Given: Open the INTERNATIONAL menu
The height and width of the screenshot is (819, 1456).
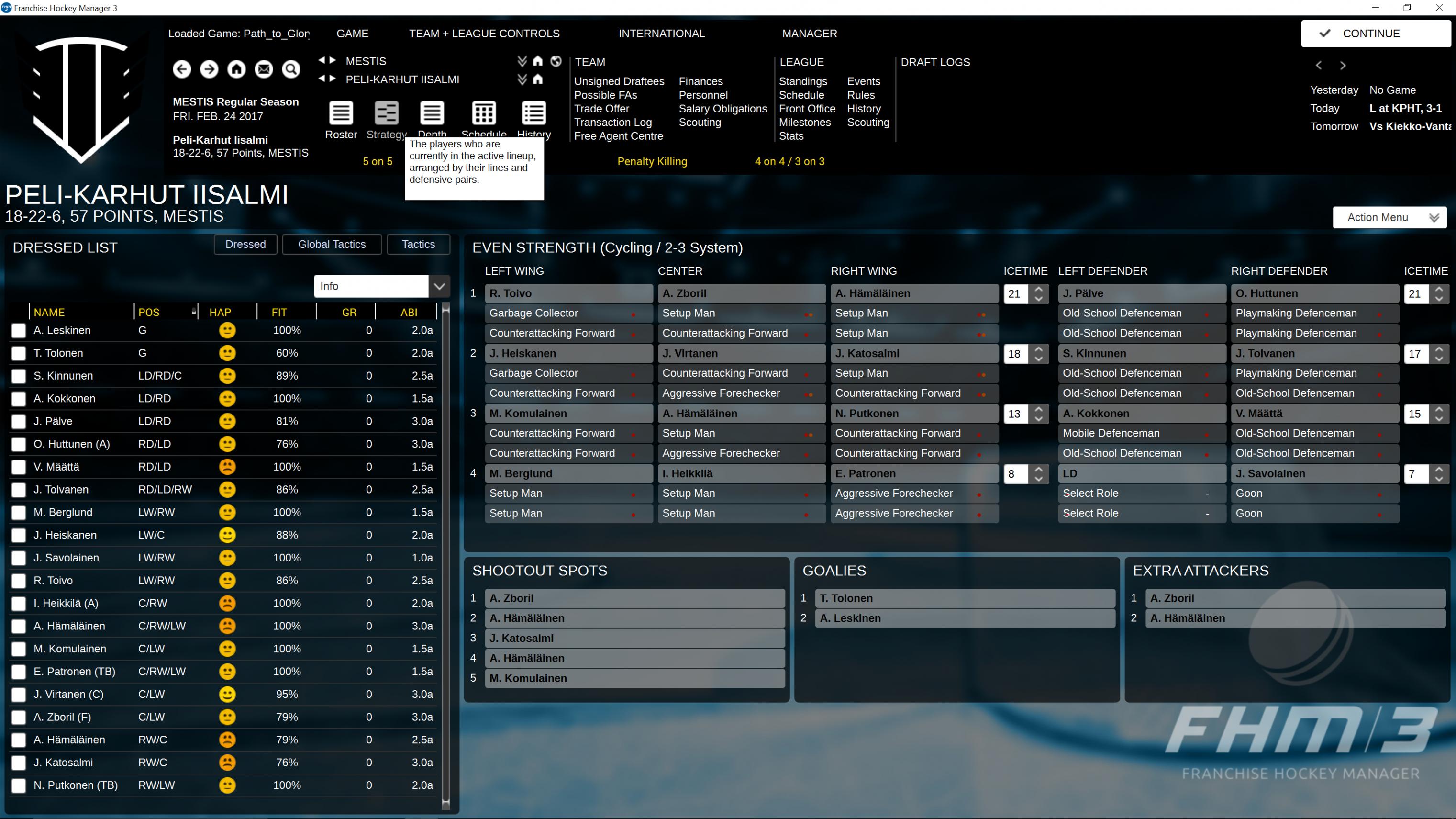Looking at the screenshot, I should pyautogui.click(x=661, y=34).
